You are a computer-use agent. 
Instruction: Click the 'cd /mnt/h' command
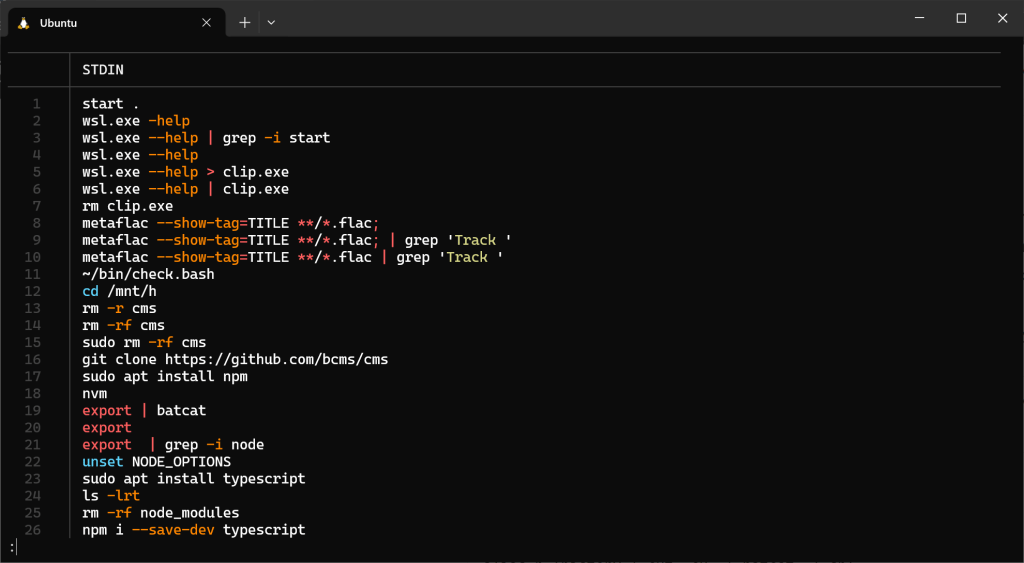pos(119,291)
